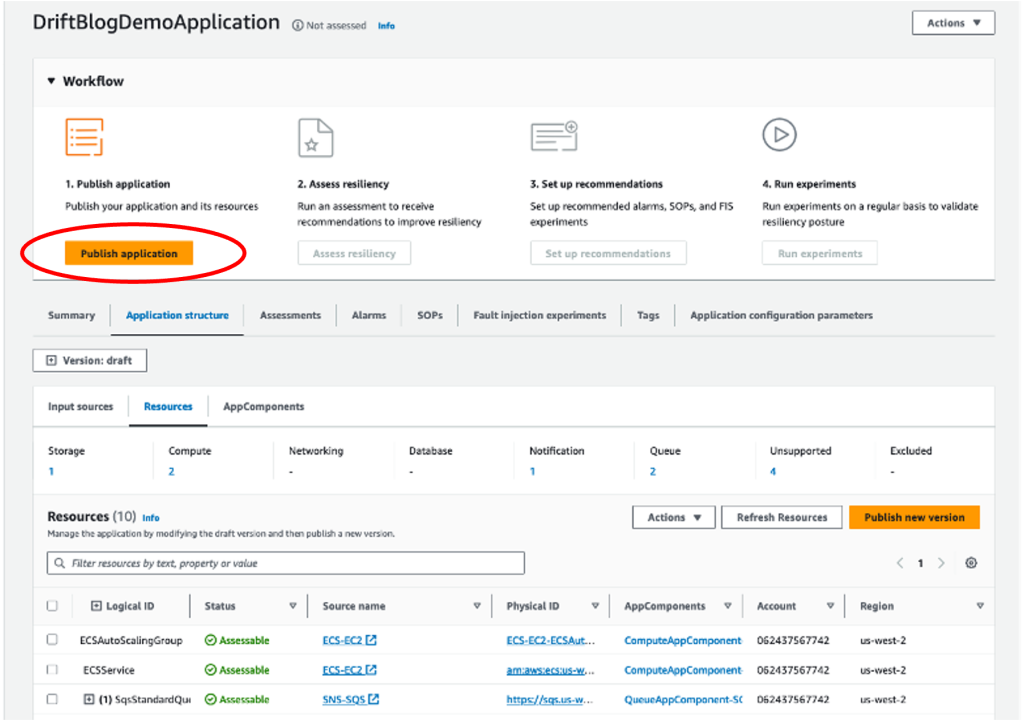Switch to the Summary tab
Screen dimensions: 1024x721
pyautogui.click(x=71, y=315)
